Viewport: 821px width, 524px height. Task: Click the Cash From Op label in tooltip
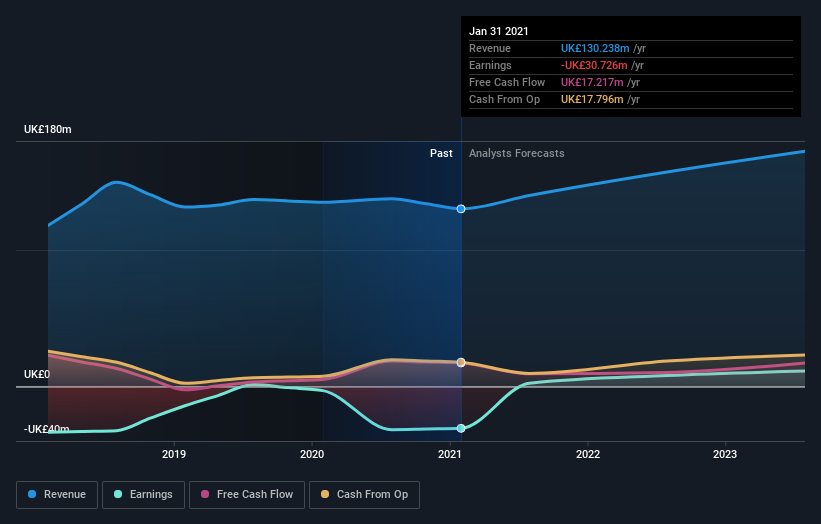[x=504, y=99]
